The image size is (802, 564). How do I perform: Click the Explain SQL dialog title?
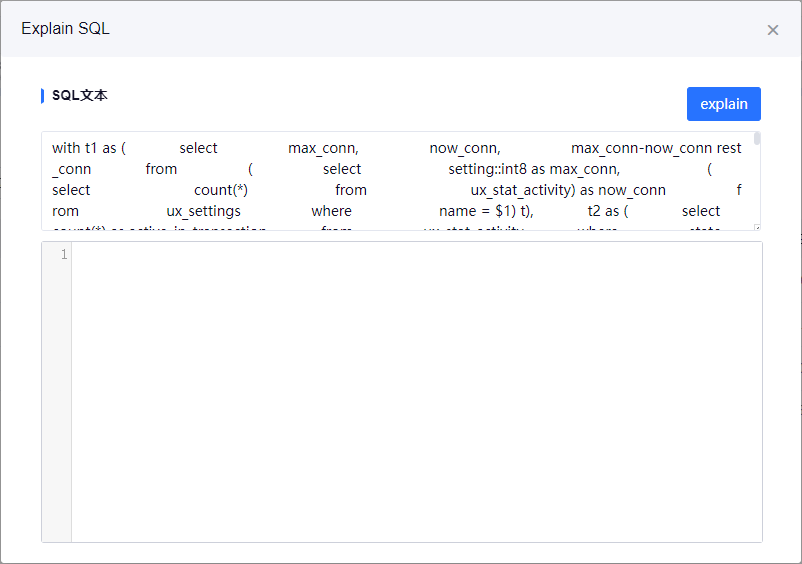pos(65,29)
